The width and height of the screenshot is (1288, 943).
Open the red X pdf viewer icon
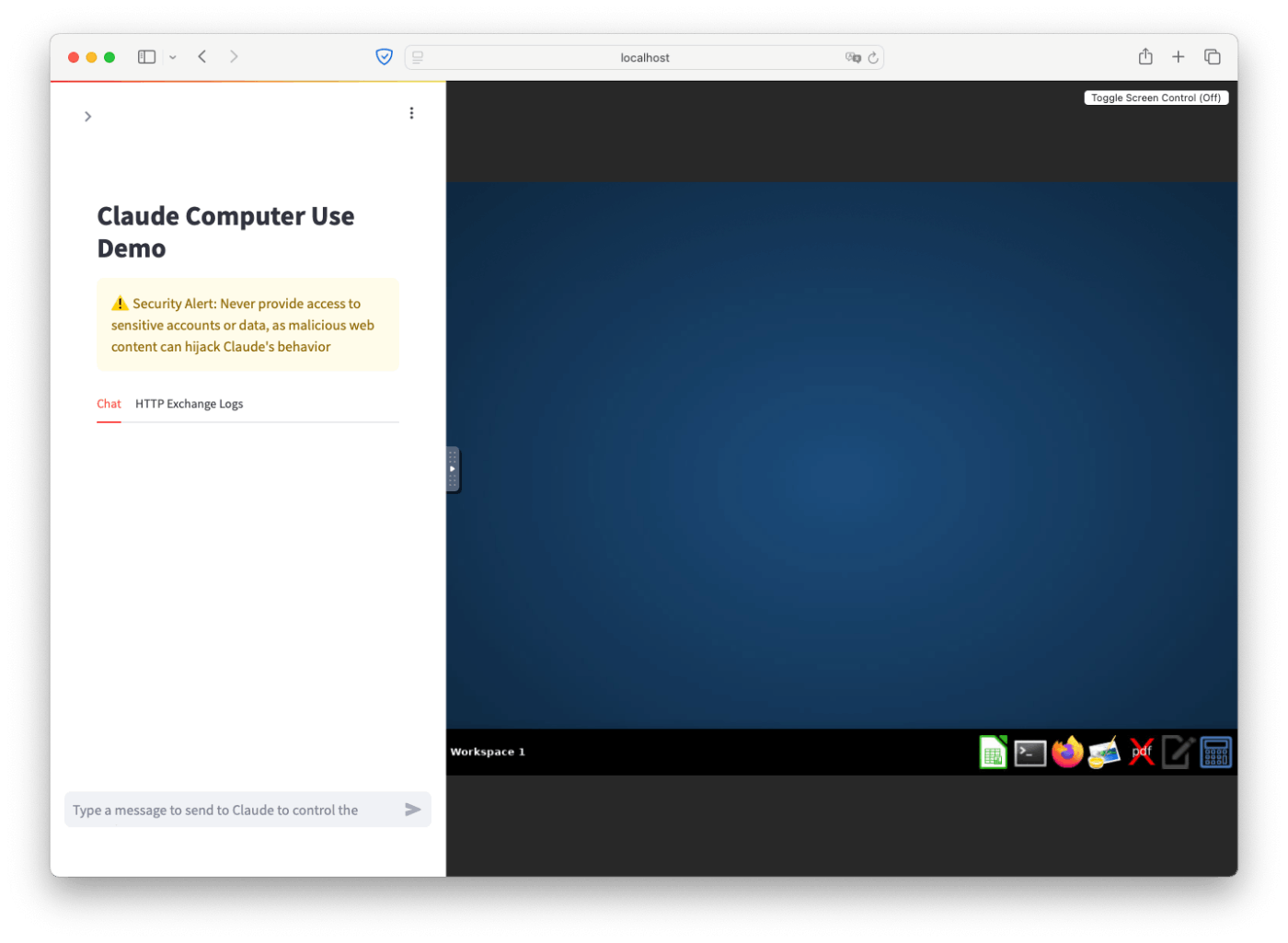click(x=1141, y=753)
